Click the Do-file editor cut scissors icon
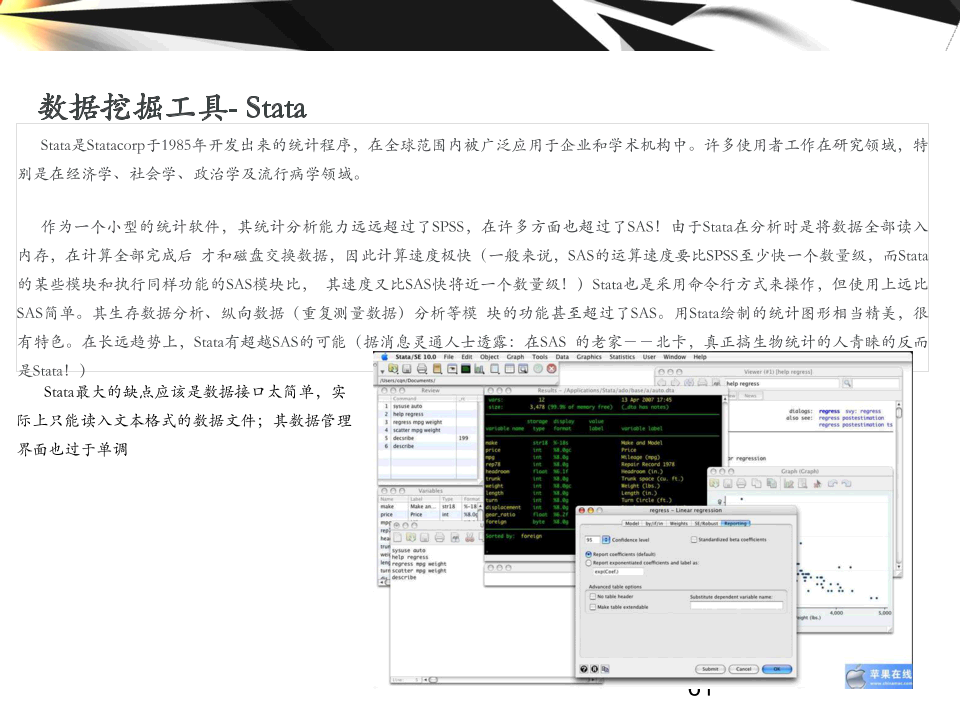960x720 pixels. coord(470,538)
